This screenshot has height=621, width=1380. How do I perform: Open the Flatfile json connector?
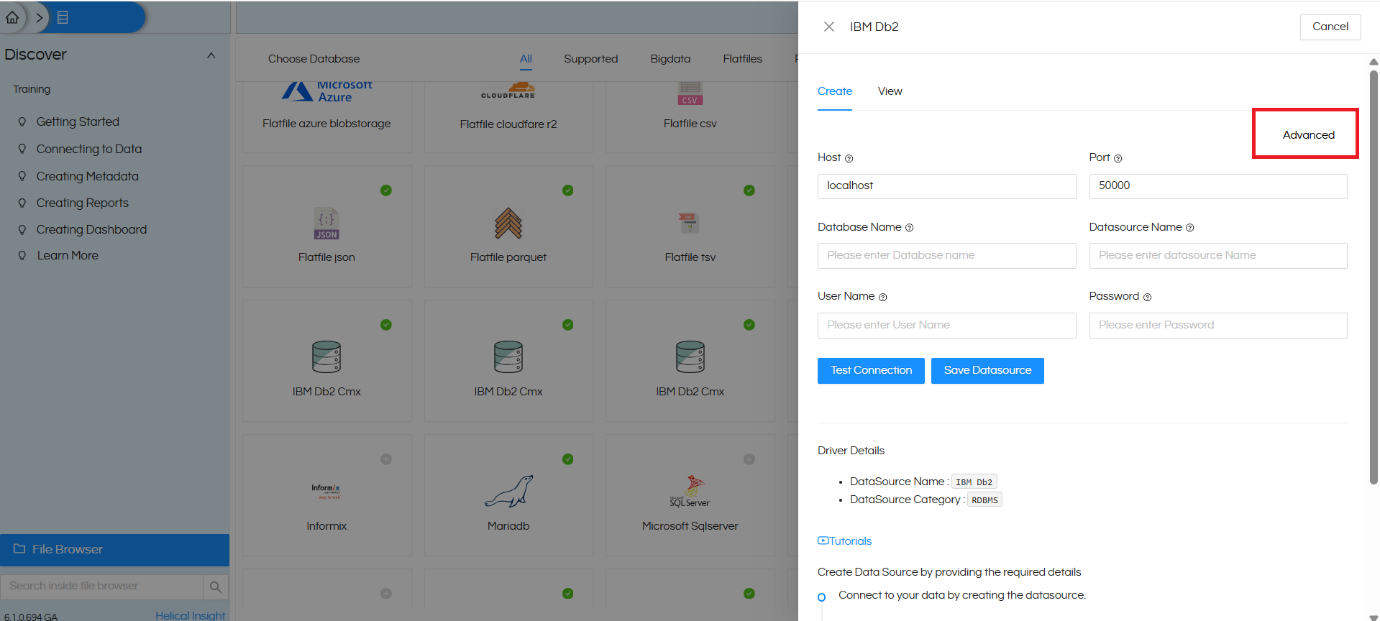coord(326,226)
